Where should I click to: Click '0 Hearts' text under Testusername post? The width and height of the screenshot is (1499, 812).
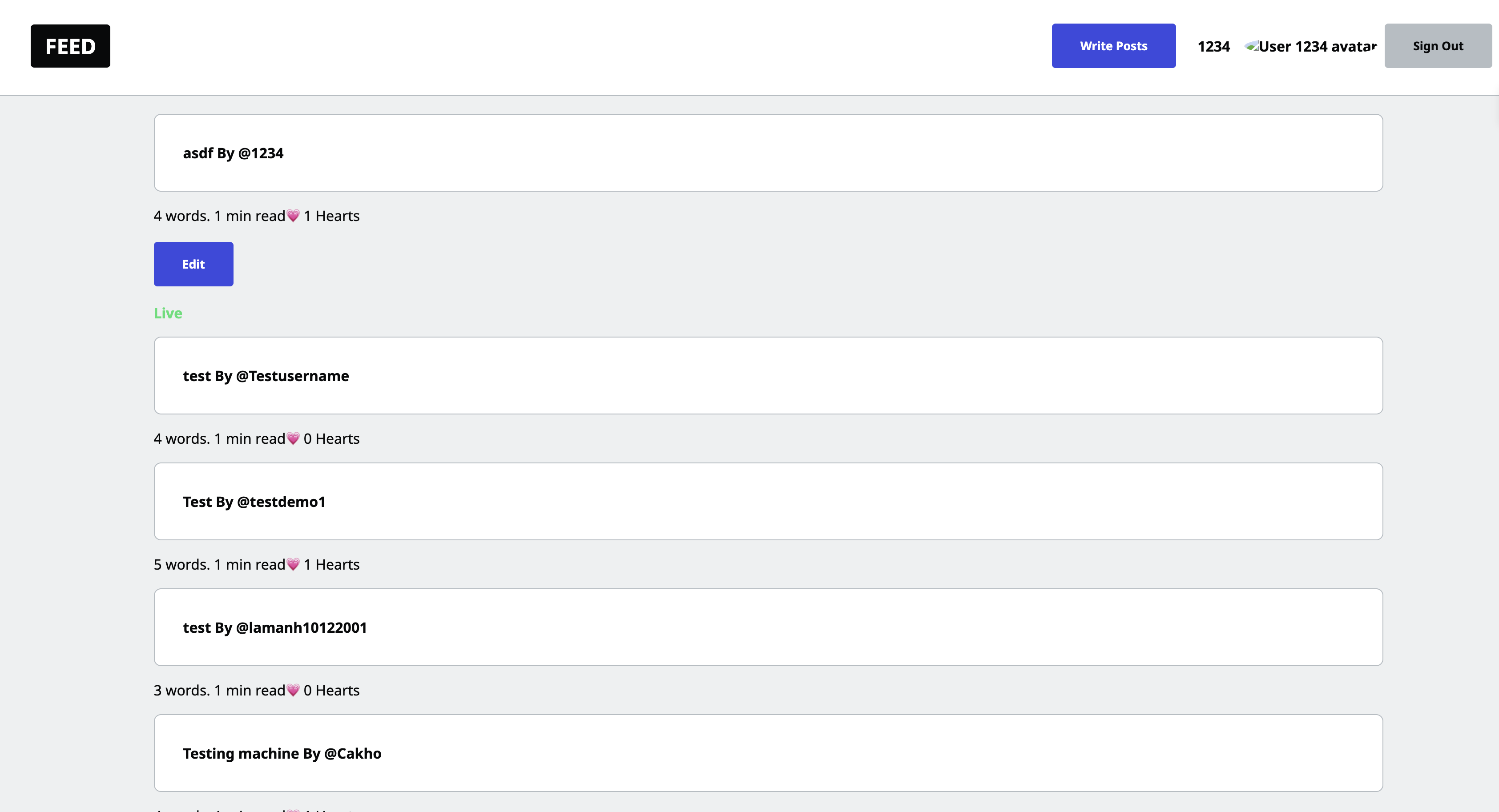332,438
